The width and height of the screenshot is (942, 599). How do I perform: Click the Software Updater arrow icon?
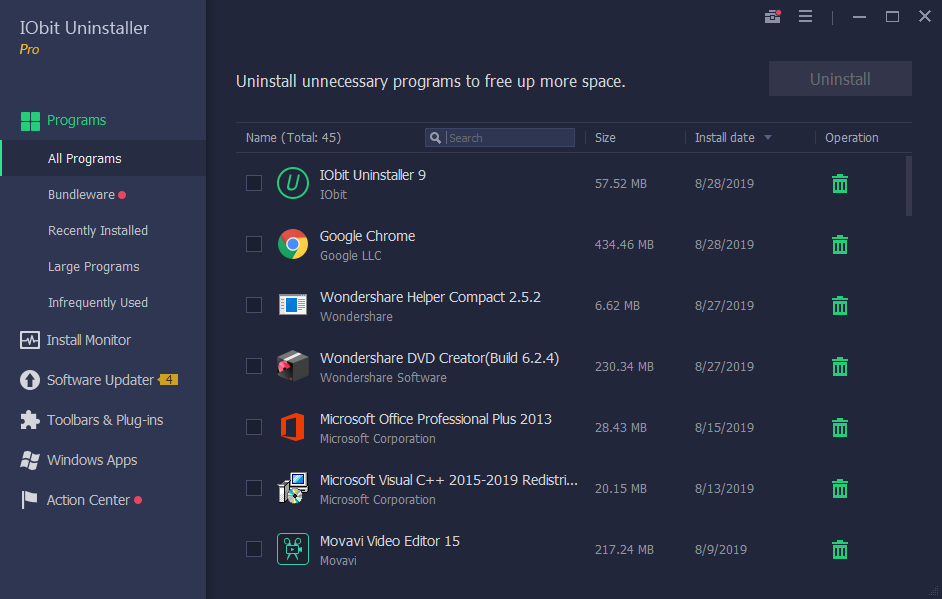(29, 380)
